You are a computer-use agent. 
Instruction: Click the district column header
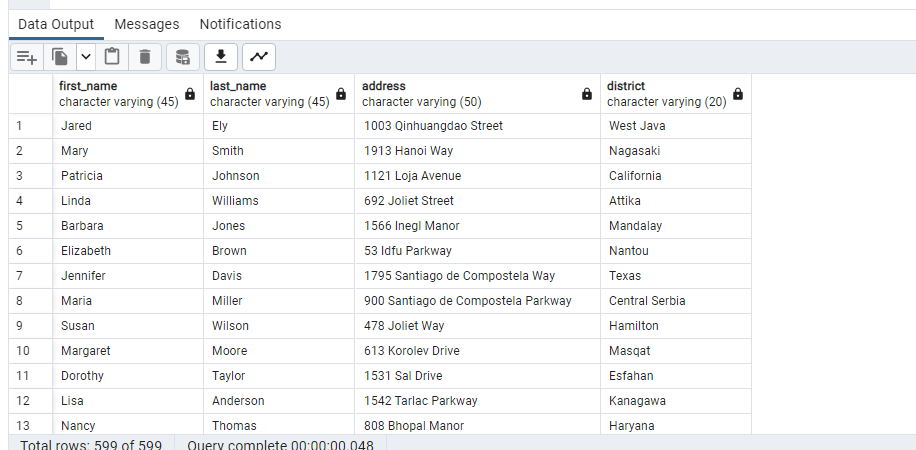coord(676,94)
